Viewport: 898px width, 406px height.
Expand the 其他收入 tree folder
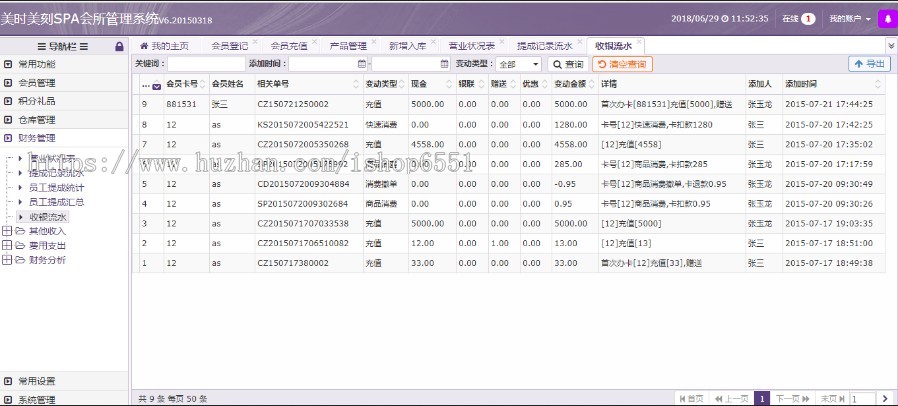pyautogui.click(x=7, y=231)
